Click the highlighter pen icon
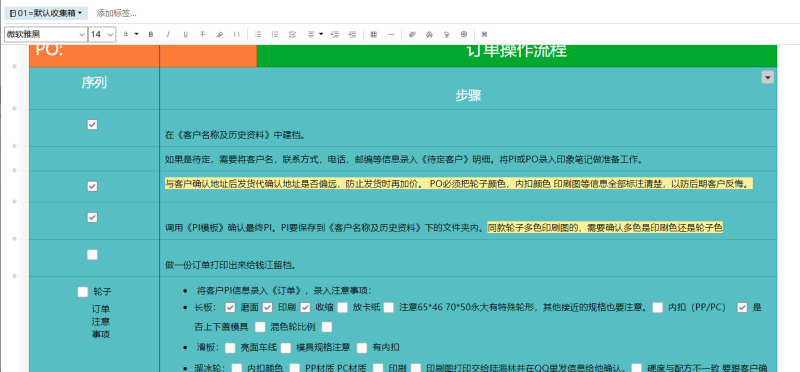Screen dimensions: 800x372 point(219,34)
